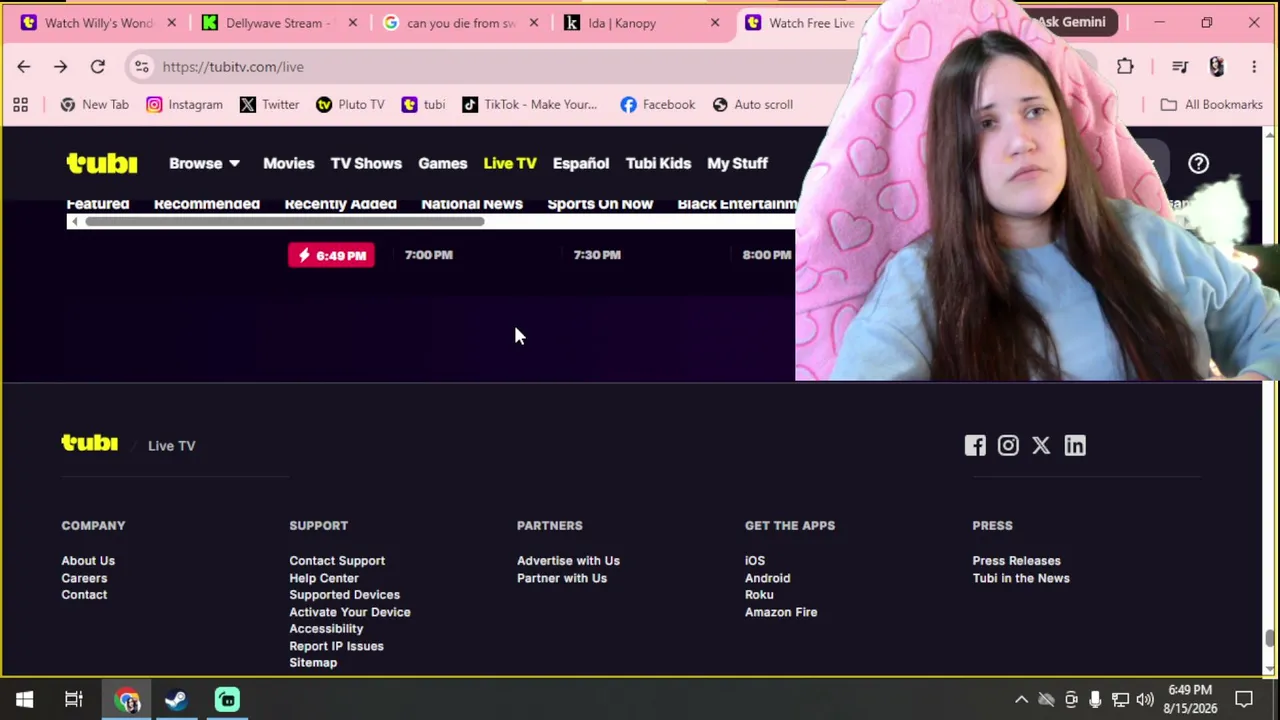Open the Report IP Issues link
Image resolution: width=1280 pixels, height=720 pixels.
[x=336, y=646]
